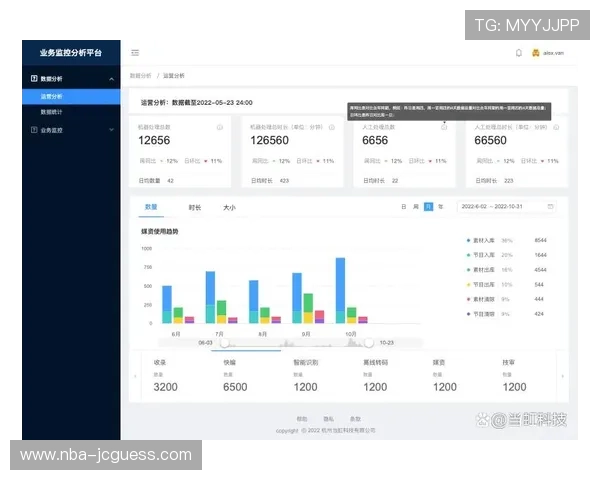Select the 日 time granularity option
The height and width of the screenshot is (480, 600).
coord(404,206)
